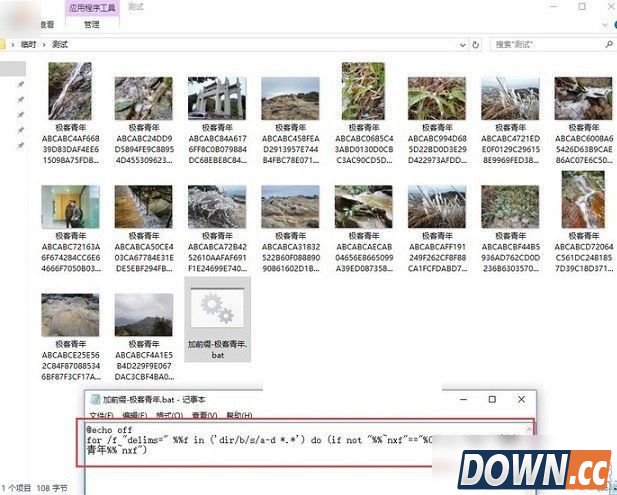Maximize the Notepad window

492,399
